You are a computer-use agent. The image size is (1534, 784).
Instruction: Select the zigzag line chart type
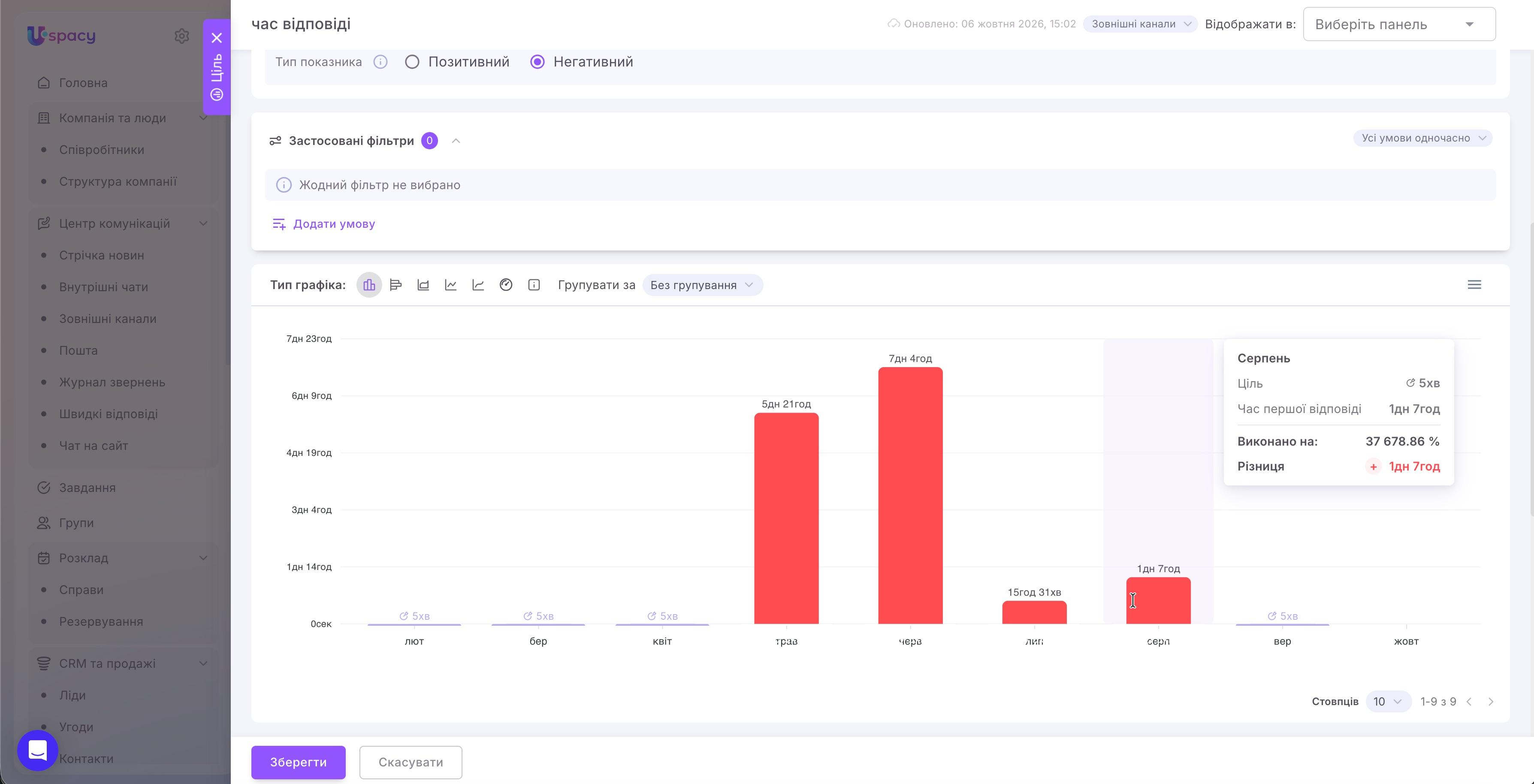coord(451,285)
